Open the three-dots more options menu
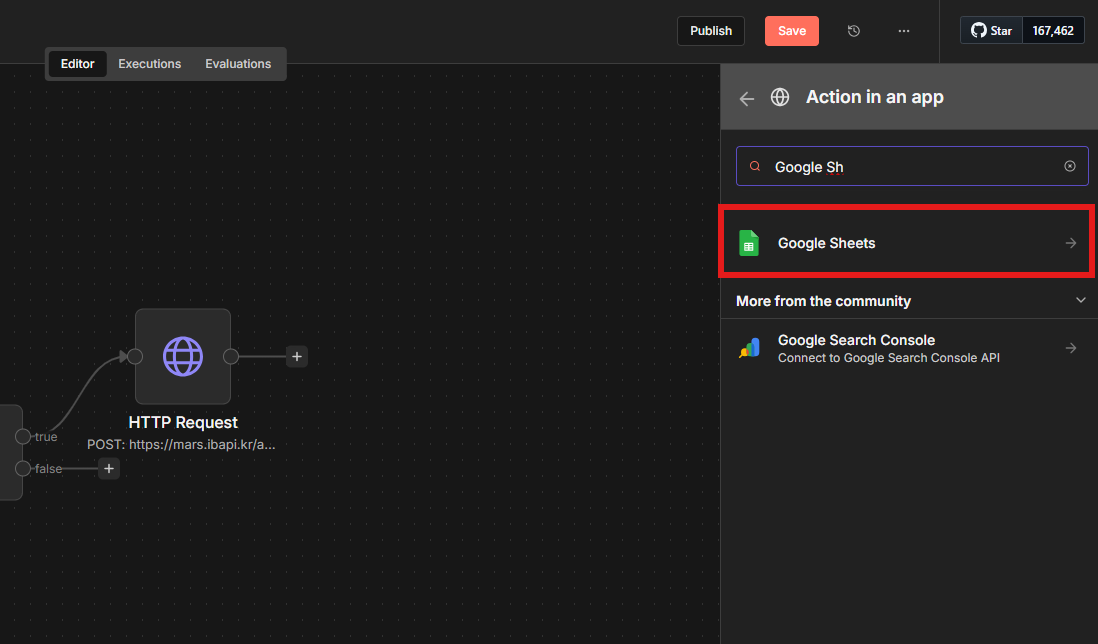Image resolution: width=1098 pixels, height=644 pixels. pyautogui.click(x=903, y=31)
